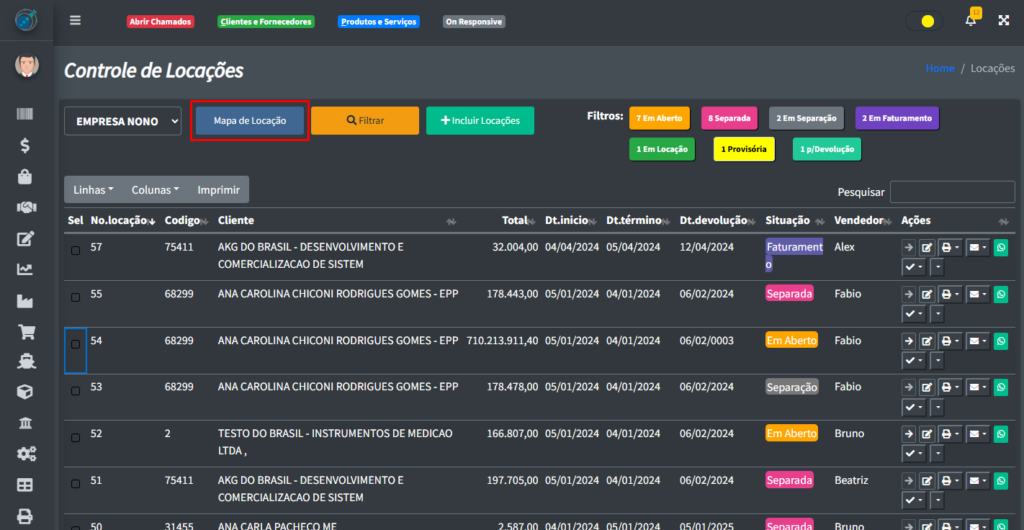Viewport: 1024px width, 530px height.
Task: Expand the Colunas dropdown
Action: (x=155, y=189)
